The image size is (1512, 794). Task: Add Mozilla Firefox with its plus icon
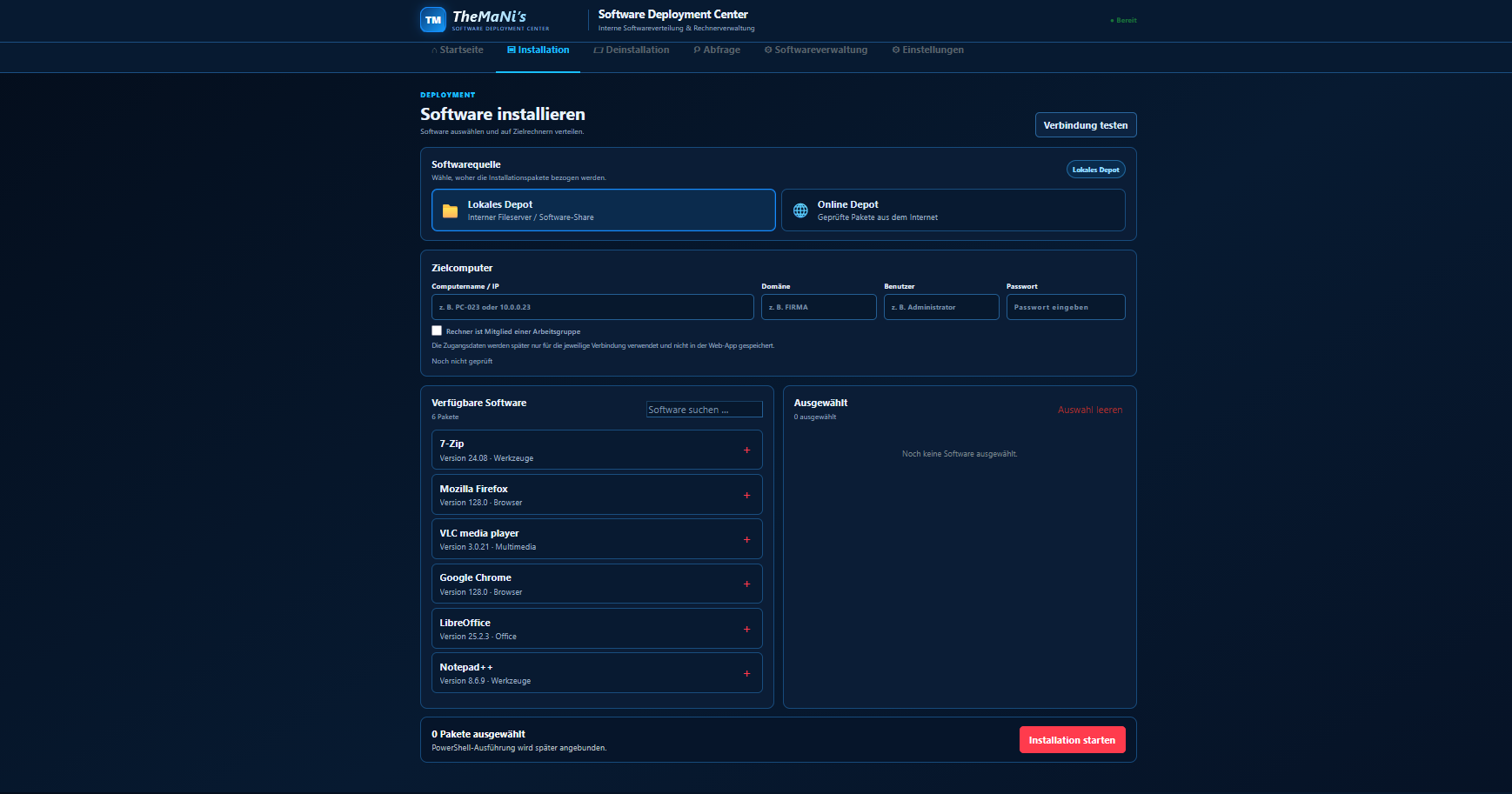746,496
